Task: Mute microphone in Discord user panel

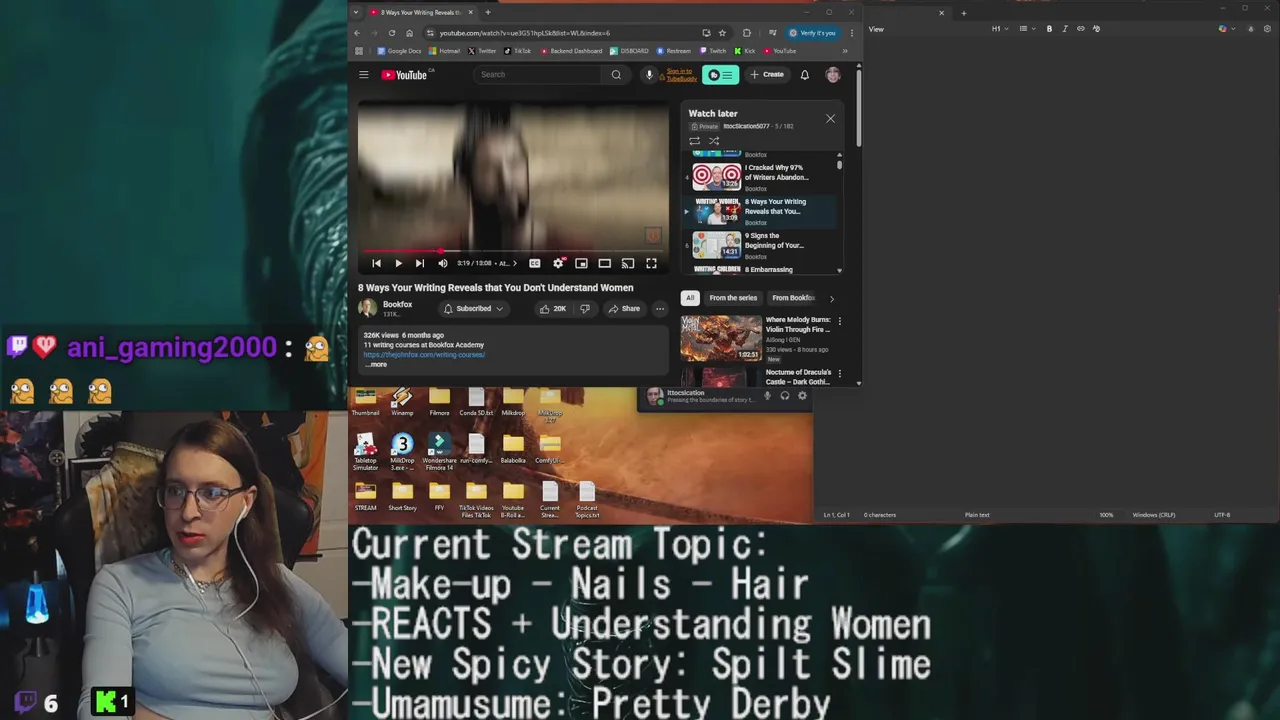Action: tap(767, 396)
